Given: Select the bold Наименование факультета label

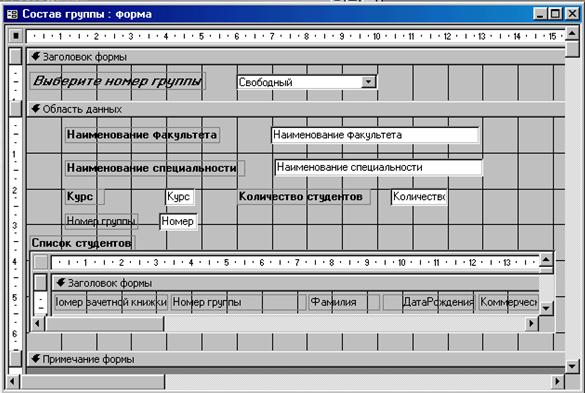Looking at the screenshot, I should 142,135.
